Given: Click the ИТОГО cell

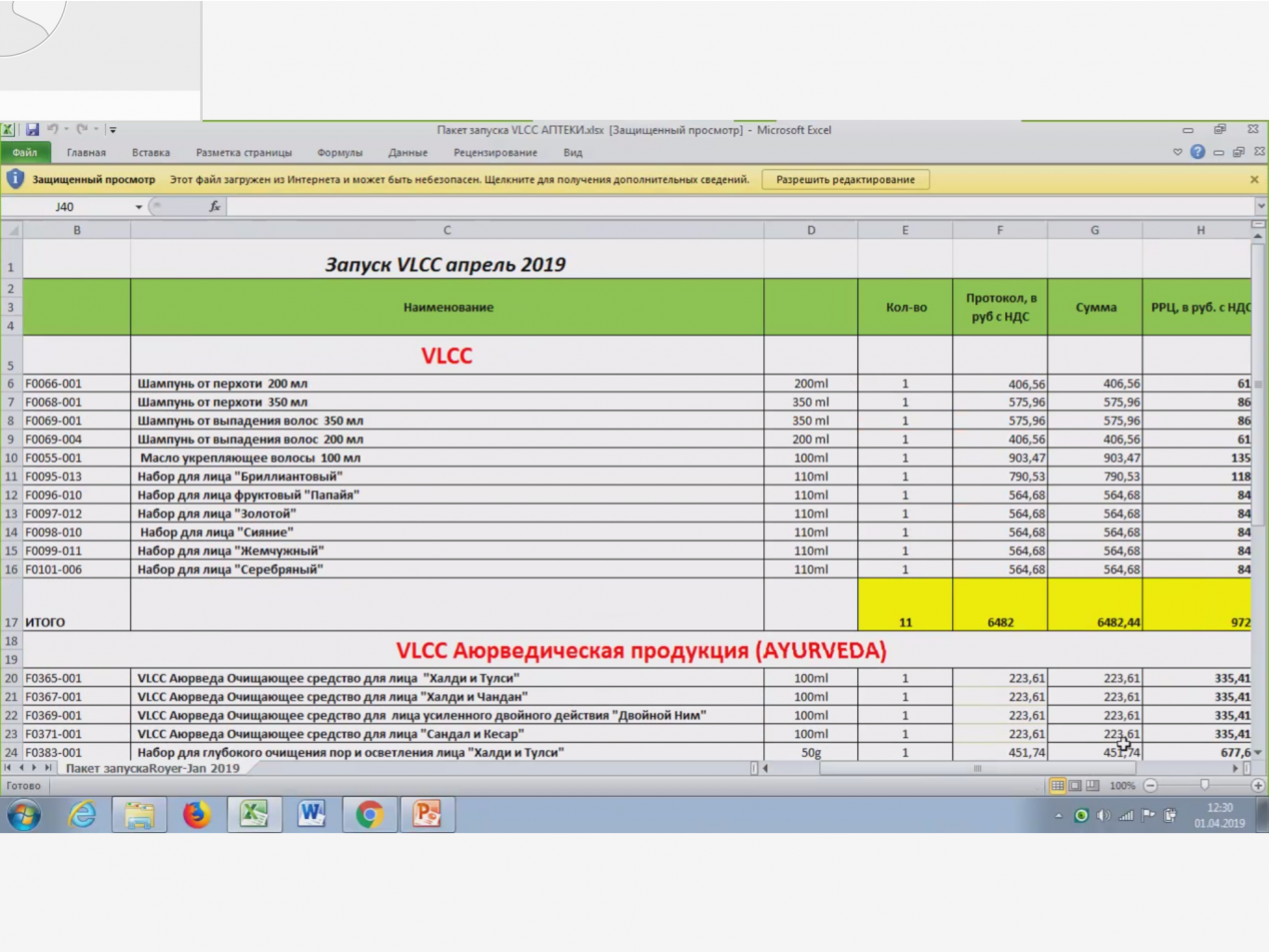Looking at the screenshot, I should (x=77, y=605).
